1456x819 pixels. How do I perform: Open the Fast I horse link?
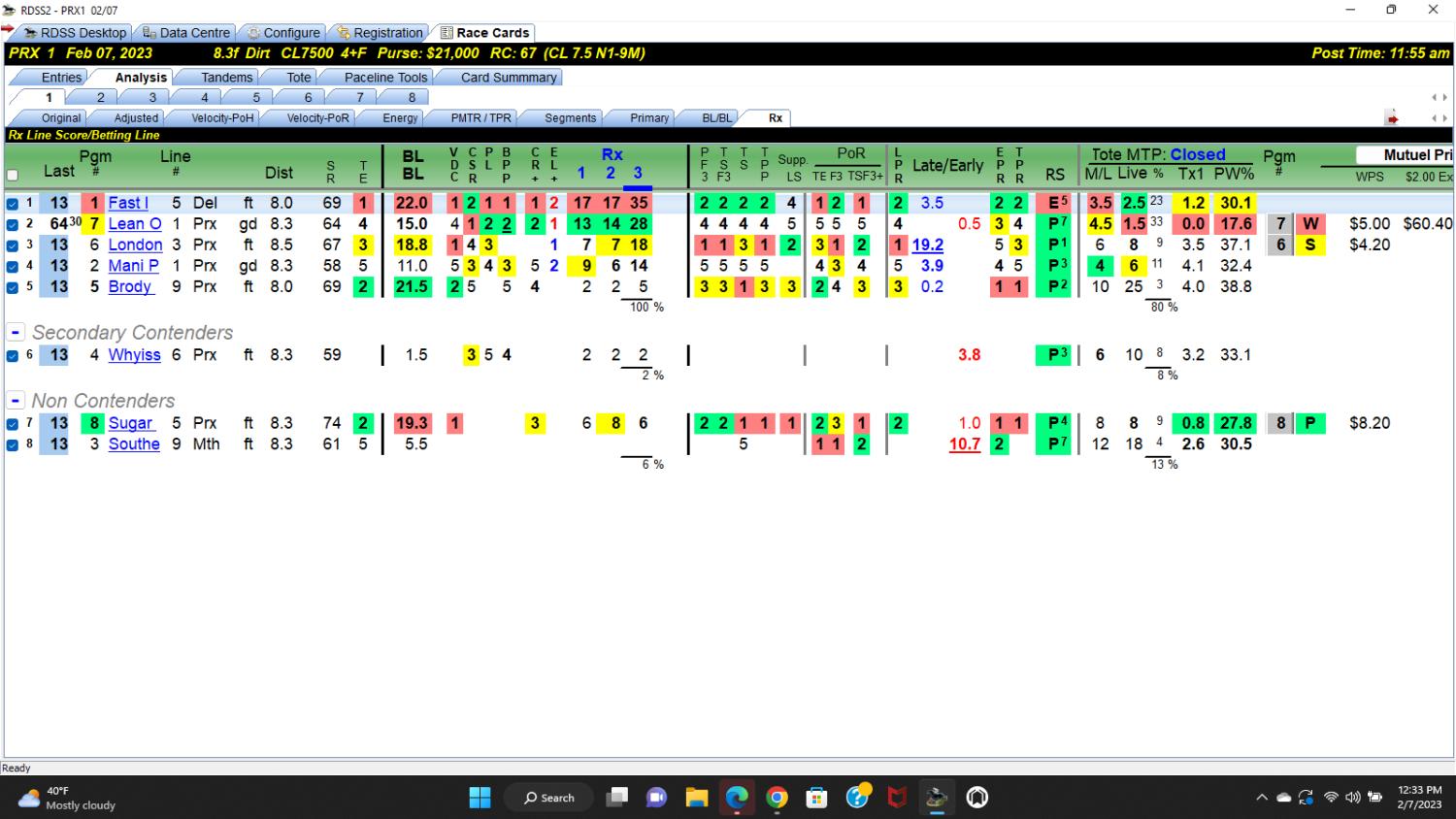click(128, 203)
